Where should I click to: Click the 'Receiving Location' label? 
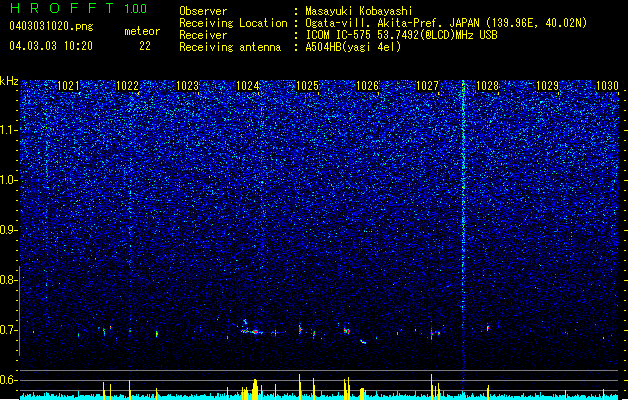[233, 23]
